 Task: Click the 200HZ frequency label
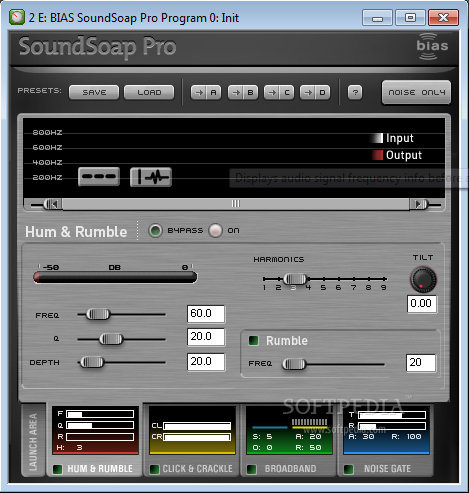coord(47,178)
